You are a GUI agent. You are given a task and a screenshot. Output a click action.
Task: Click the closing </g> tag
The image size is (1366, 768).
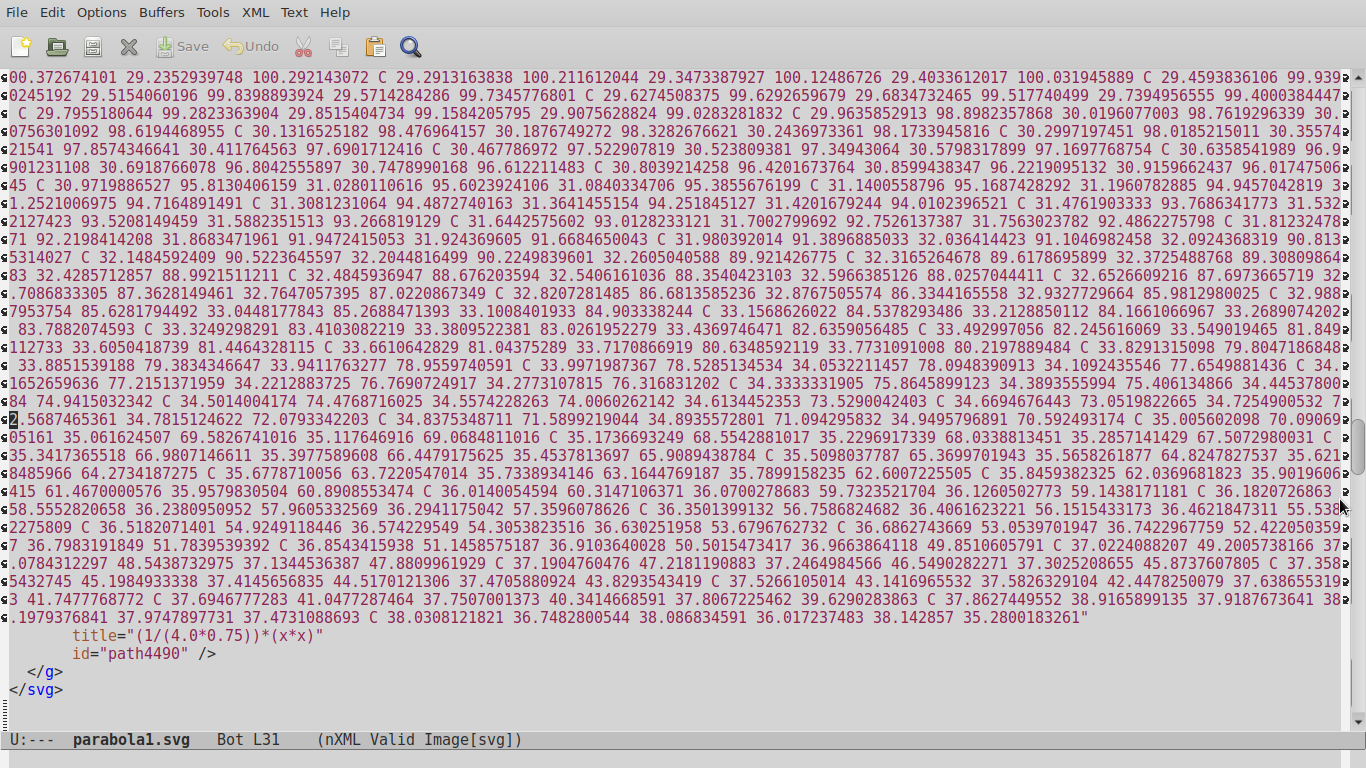coord(45,672)
